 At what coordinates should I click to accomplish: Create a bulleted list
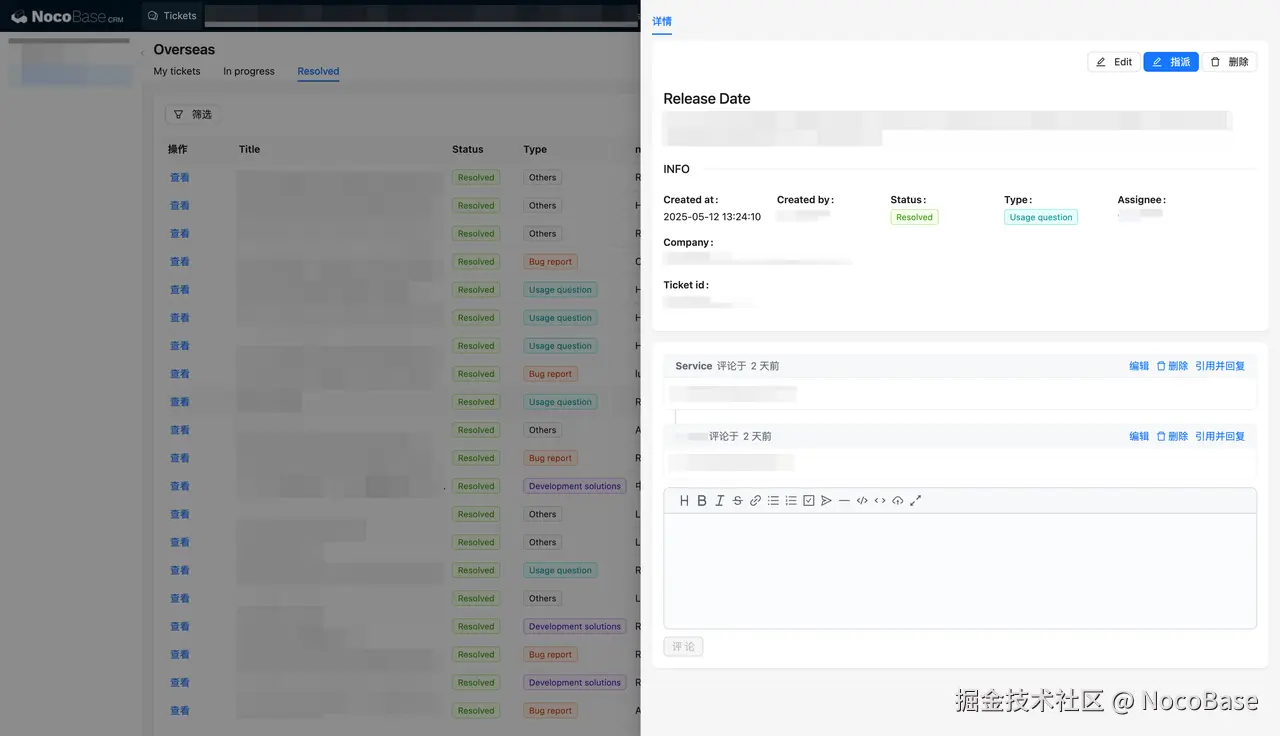pos(773,500)
